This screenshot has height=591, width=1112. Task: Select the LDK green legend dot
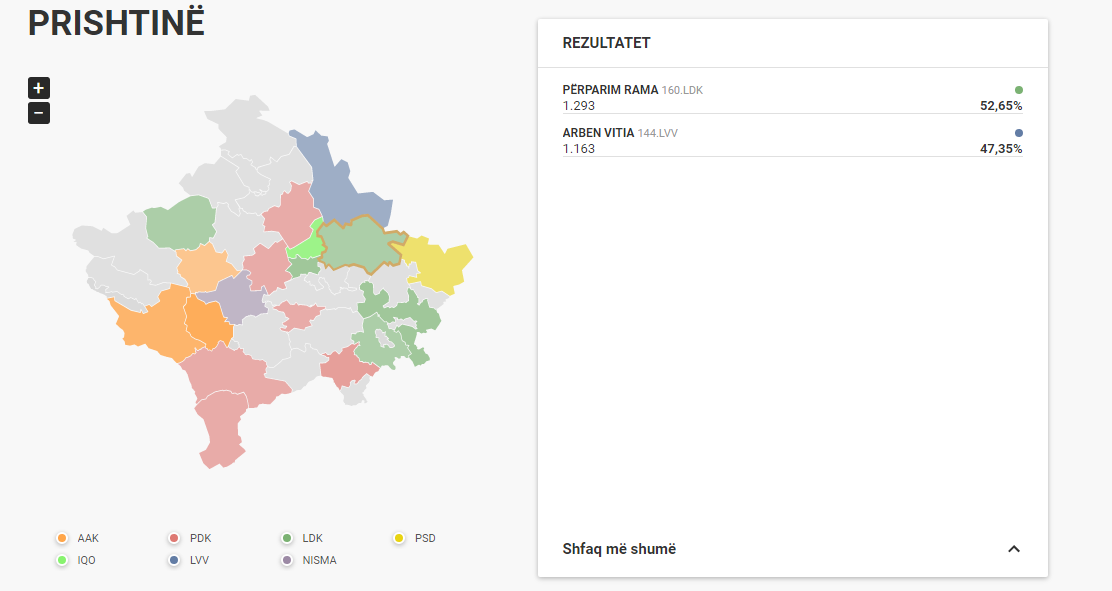[287, 538]
